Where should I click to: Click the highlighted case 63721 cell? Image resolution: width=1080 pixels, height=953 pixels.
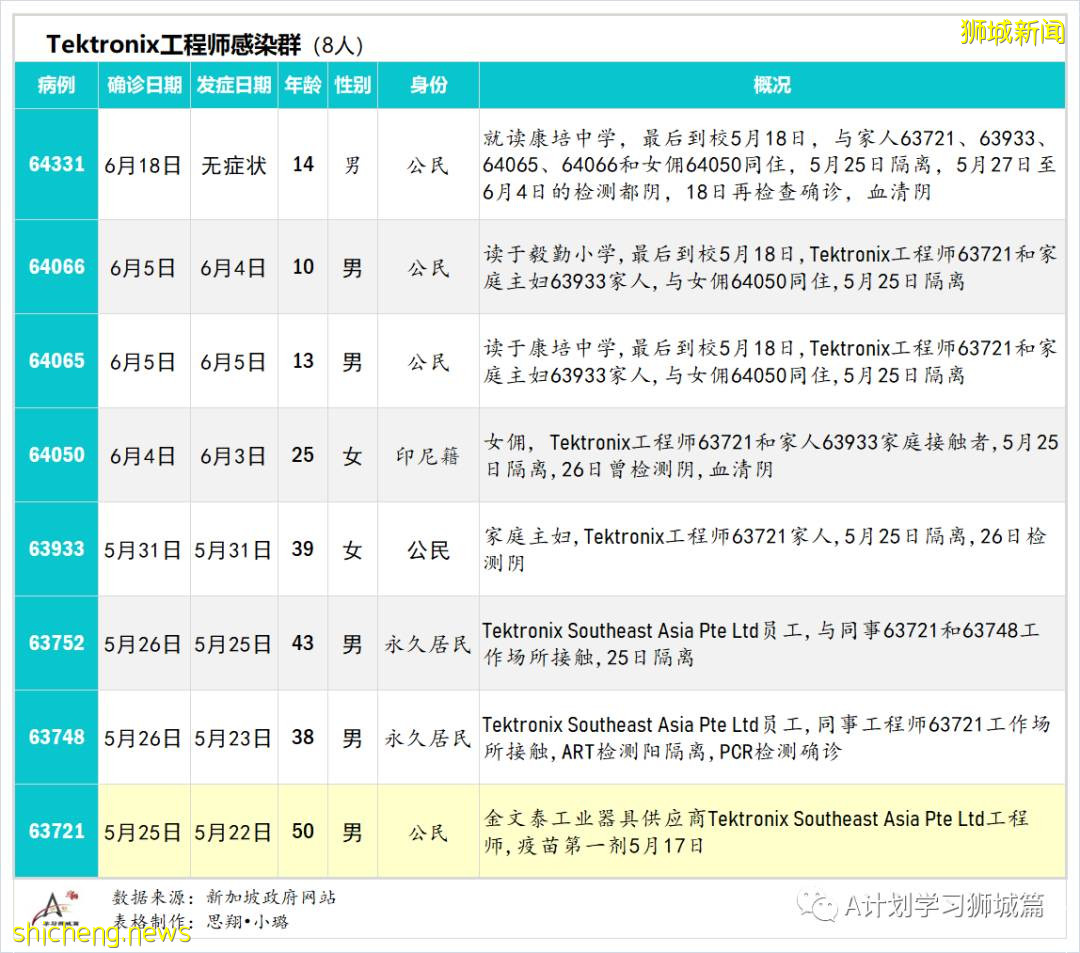point(56,831)
